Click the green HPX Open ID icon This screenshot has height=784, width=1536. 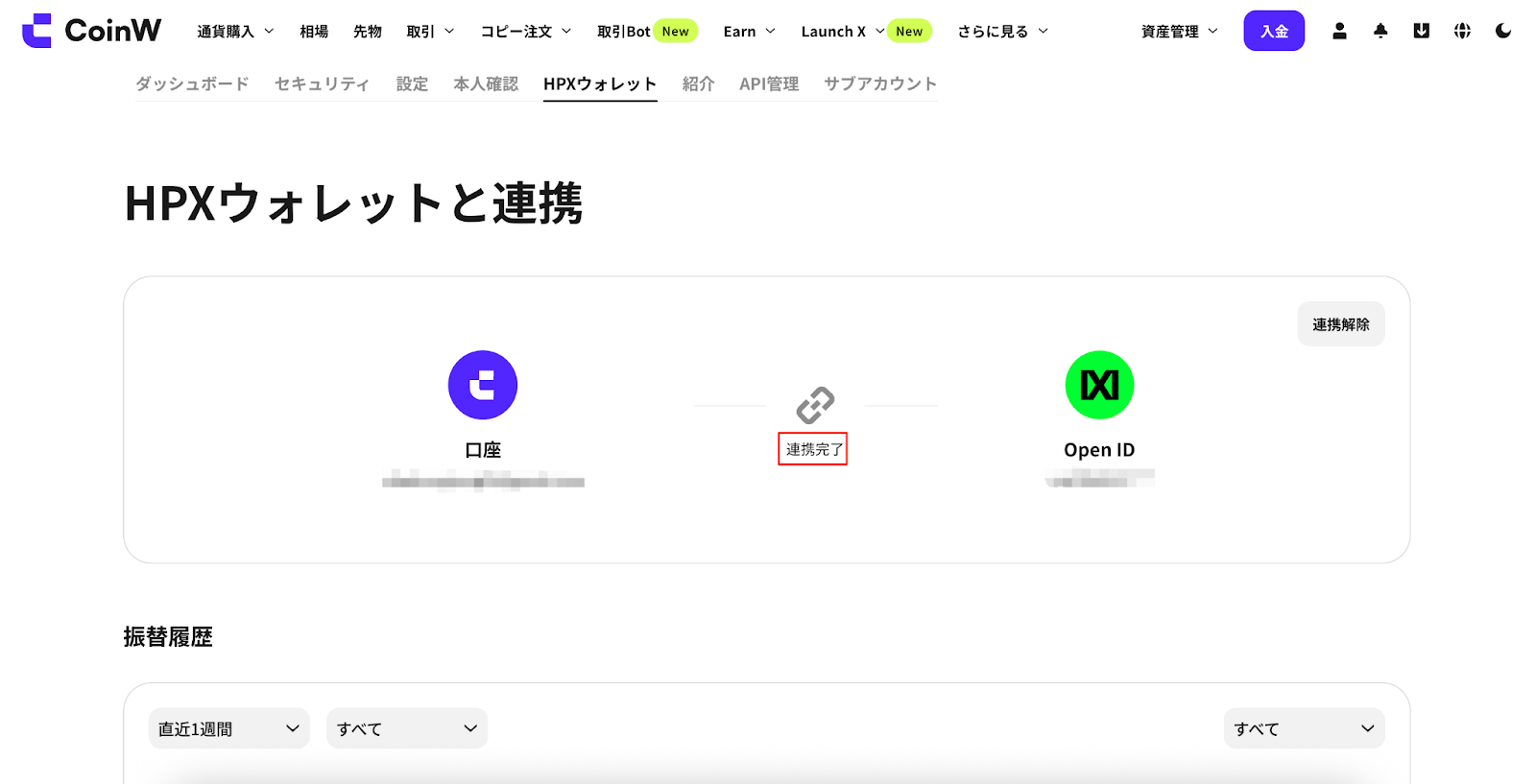click(1099, 385)
